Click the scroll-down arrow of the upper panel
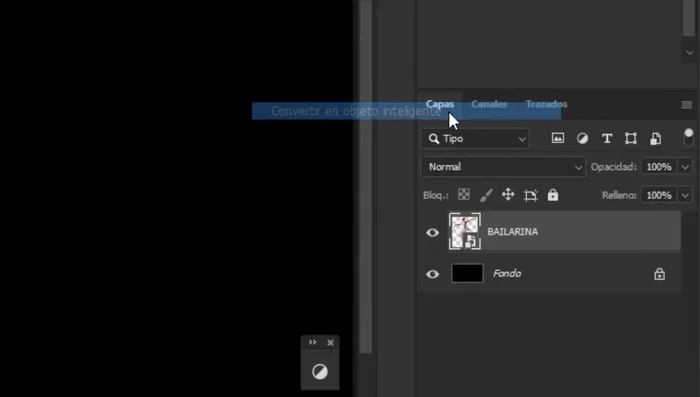 pos(690,53)
